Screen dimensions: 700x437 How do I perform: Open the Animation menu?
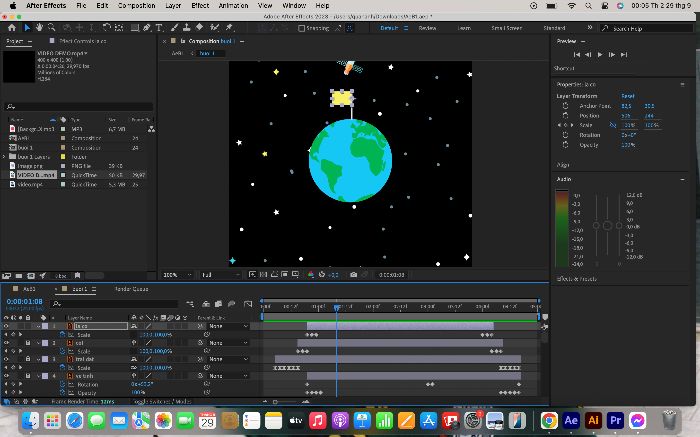point(233,5)
